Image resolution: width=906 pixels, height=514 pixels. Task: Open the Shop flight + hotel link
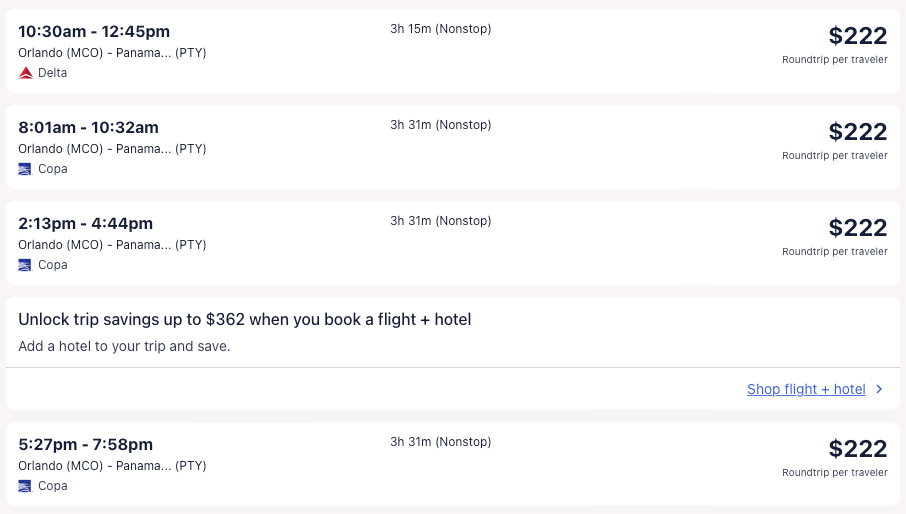click(805, 390)
